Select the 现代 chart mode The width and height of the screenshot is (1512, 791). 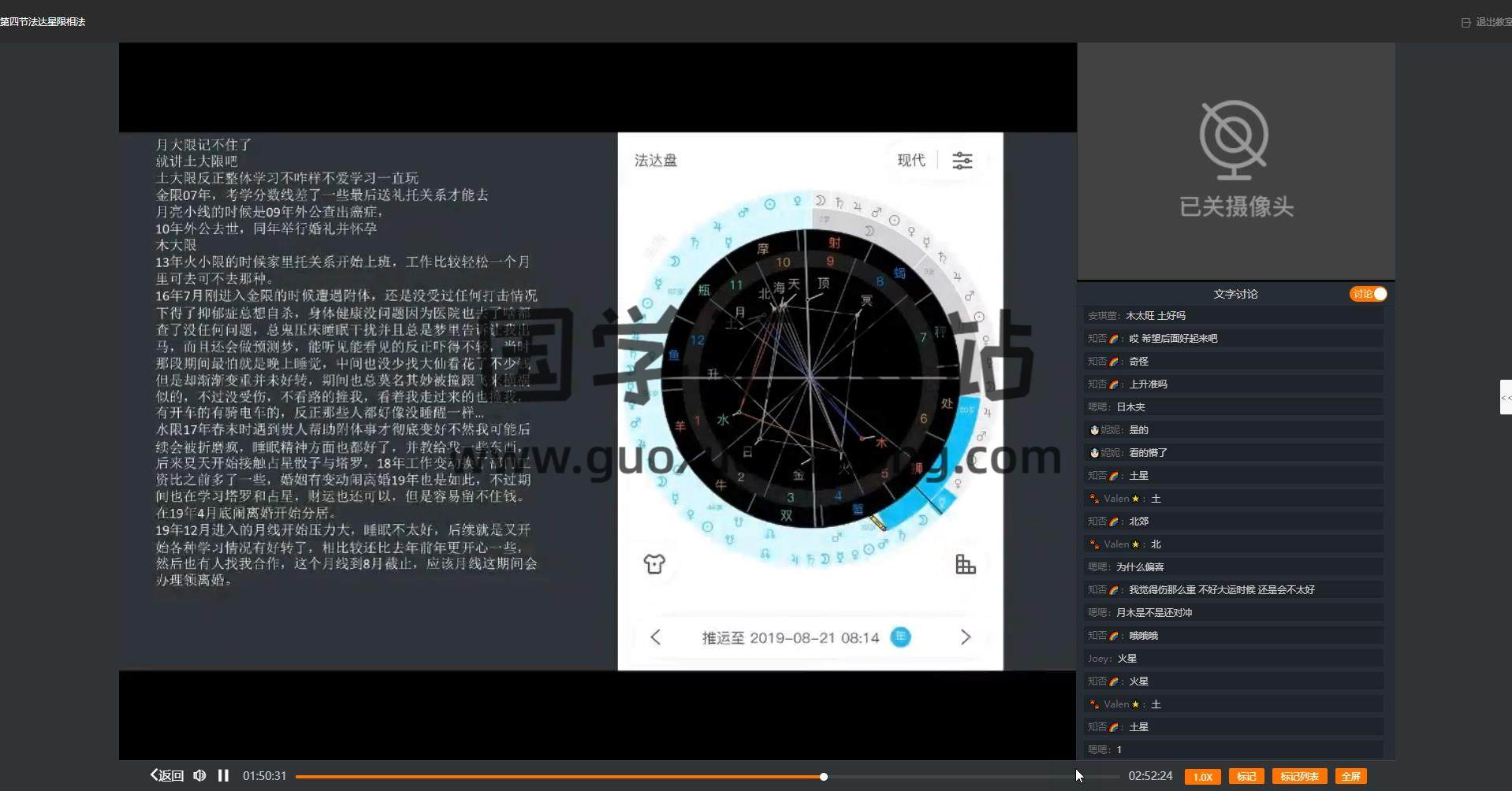click(x=911, y=161)
